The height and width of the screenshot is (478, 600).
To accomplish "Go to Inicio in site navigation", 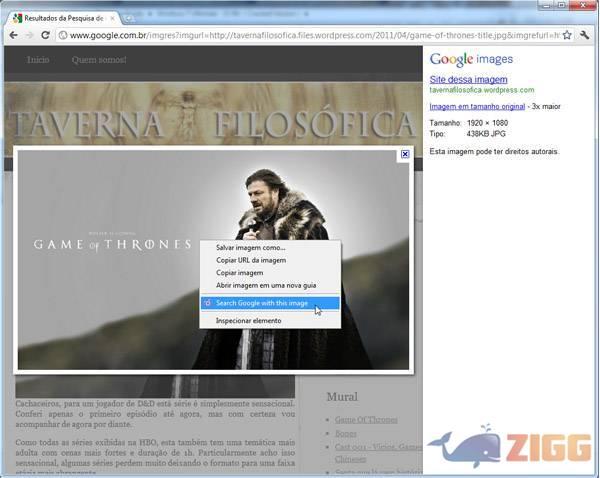I will [x=38, y=60].
